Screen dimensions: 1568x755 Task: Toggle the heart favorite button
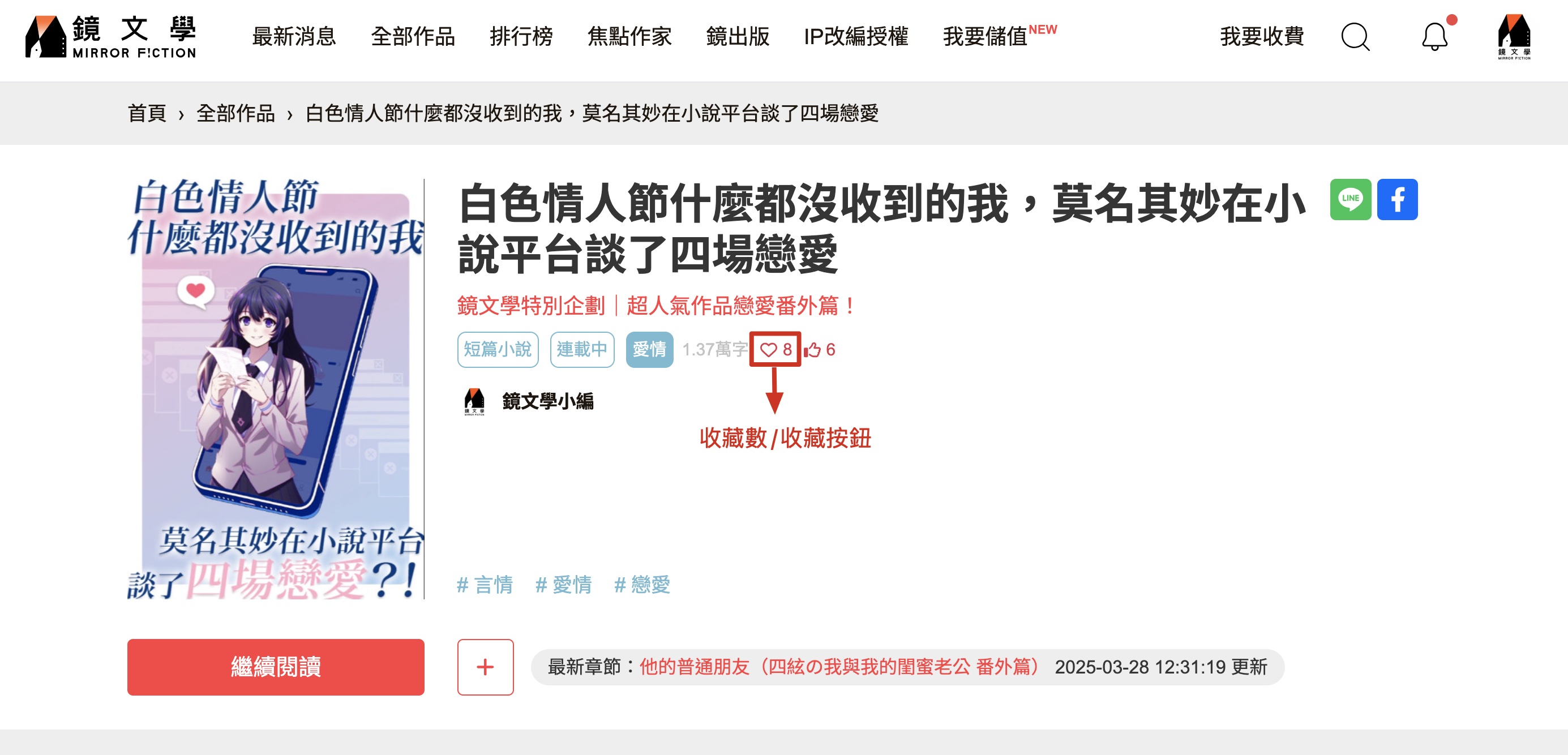[776, 349]
